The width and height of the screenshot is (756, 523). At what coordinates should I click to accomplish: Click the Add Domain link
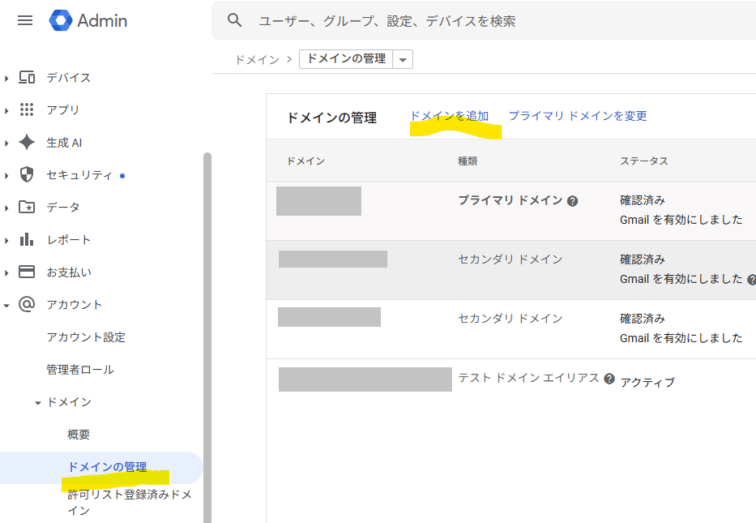pyautogui.click(x=449, y=116)
